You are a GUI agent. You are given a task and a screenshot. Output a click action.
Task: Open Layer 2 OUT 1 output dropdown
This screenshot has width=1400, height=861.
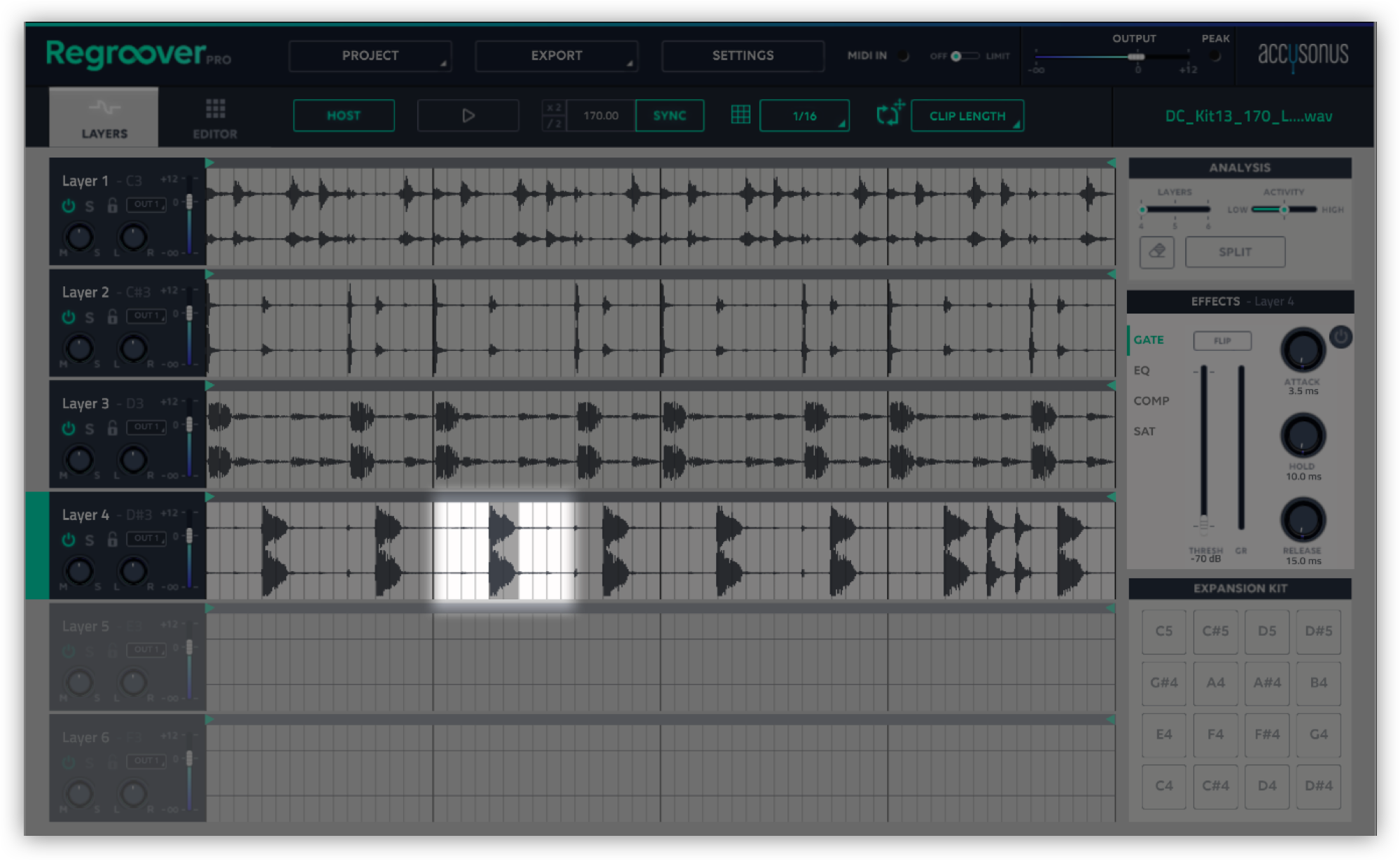146,316
